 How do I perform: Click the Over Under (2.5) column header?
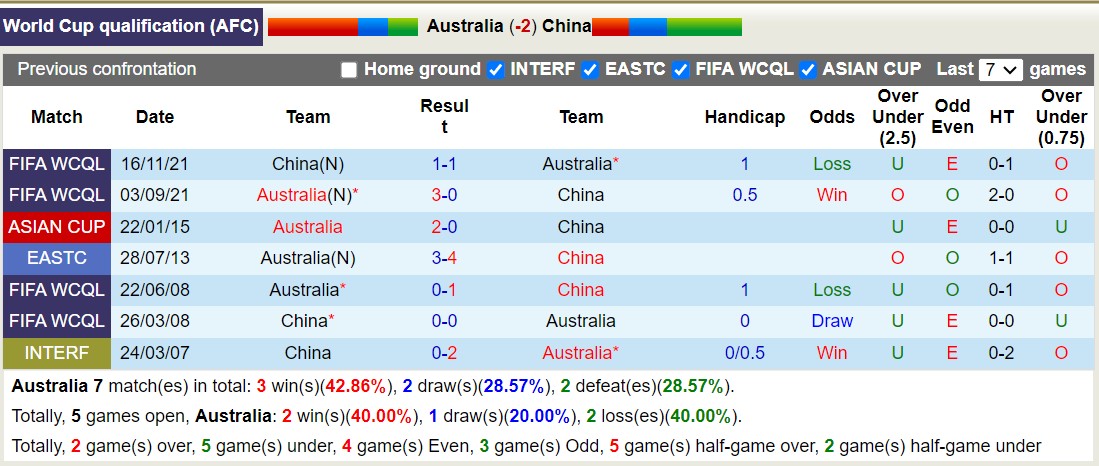[897, 117]
